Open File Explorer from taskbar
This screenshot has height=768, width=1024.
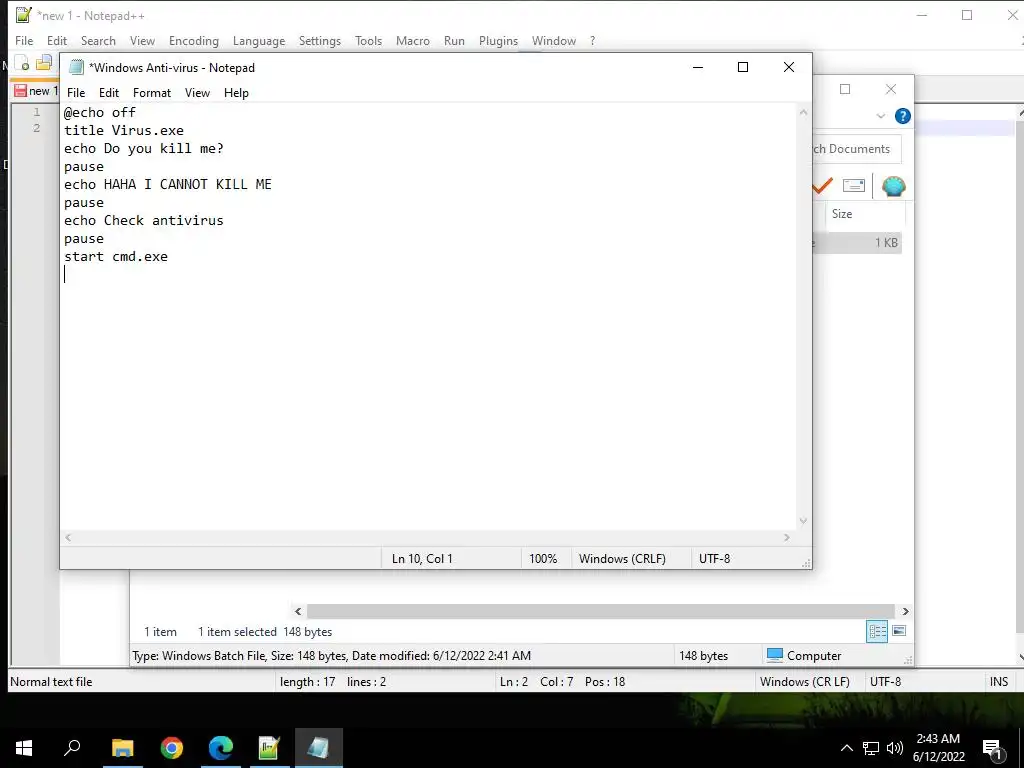(x=122, y=748)
